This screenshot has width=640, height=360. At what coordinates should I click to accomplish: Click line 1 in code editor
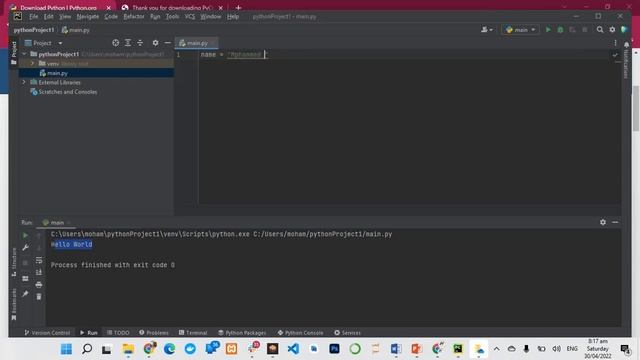(408, 55)
